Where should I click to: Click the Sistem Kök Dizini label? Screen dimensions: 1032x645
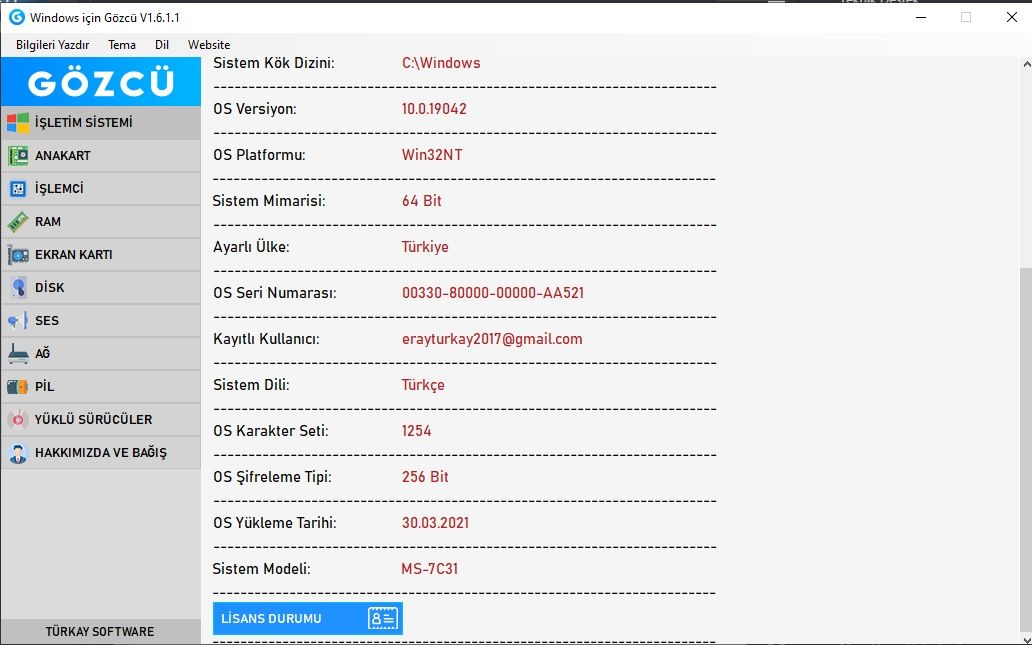click(x=274, y=63)
